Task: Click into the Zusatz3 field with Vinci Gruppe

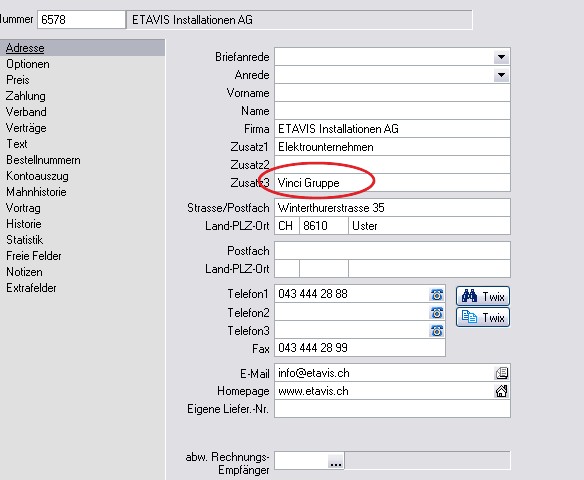Action: (392, 183)
